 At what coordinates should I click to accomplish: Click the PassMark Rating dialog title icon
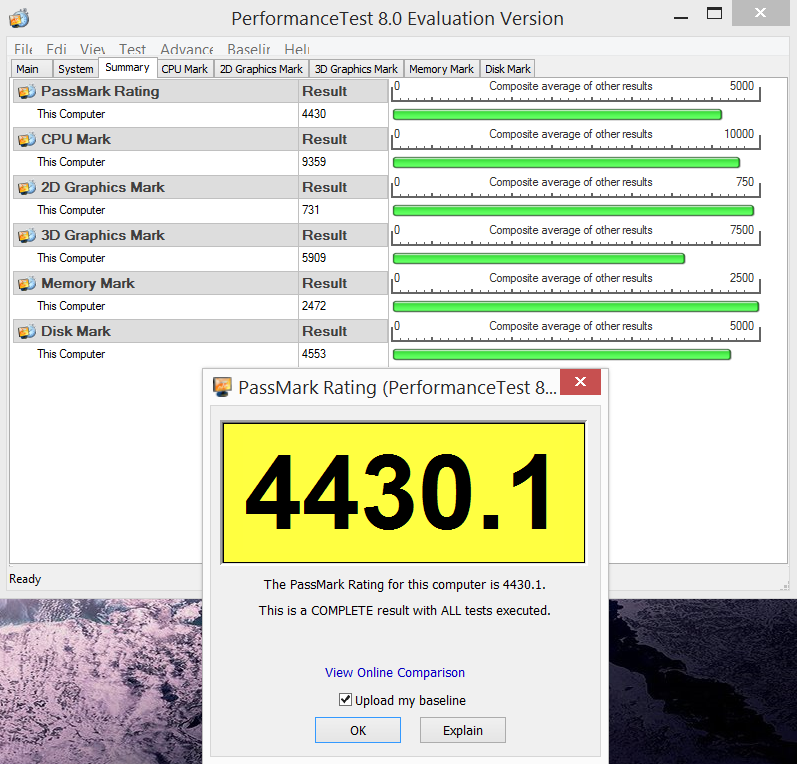pos(222,387)
